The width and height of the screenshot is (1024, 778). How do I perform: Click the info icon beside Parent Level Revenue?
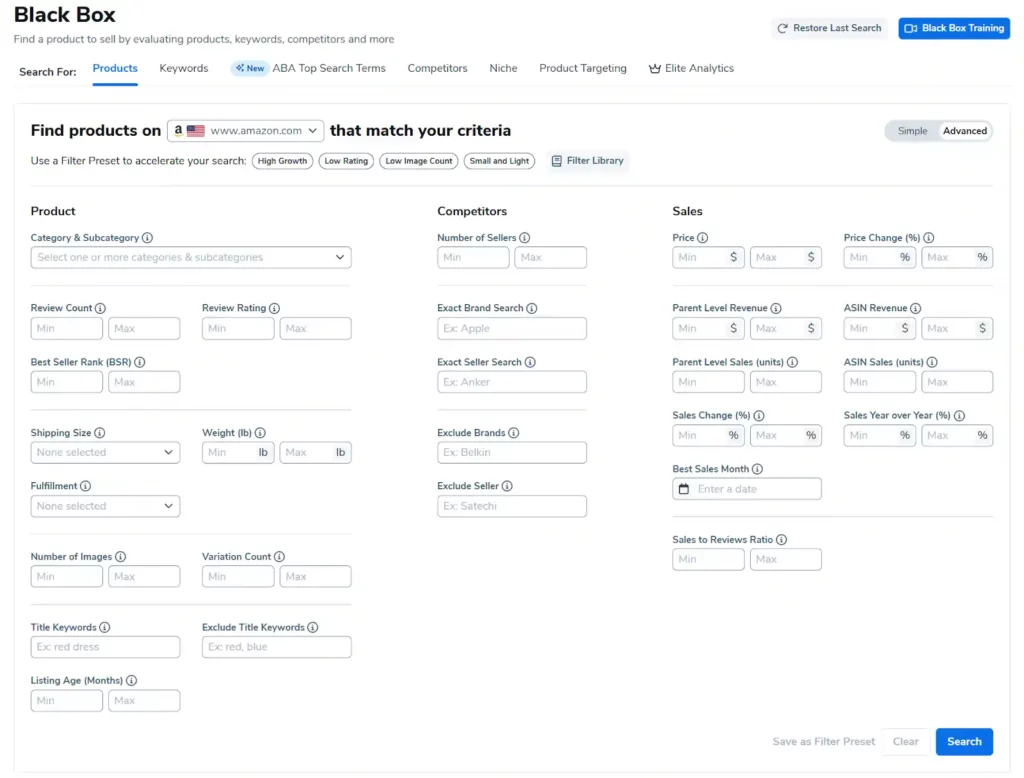[776, 309]
